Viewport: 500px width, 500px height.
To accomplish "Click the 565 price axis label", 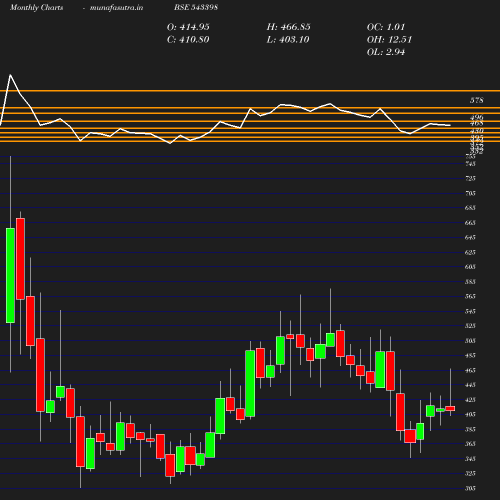I will 470,296.
